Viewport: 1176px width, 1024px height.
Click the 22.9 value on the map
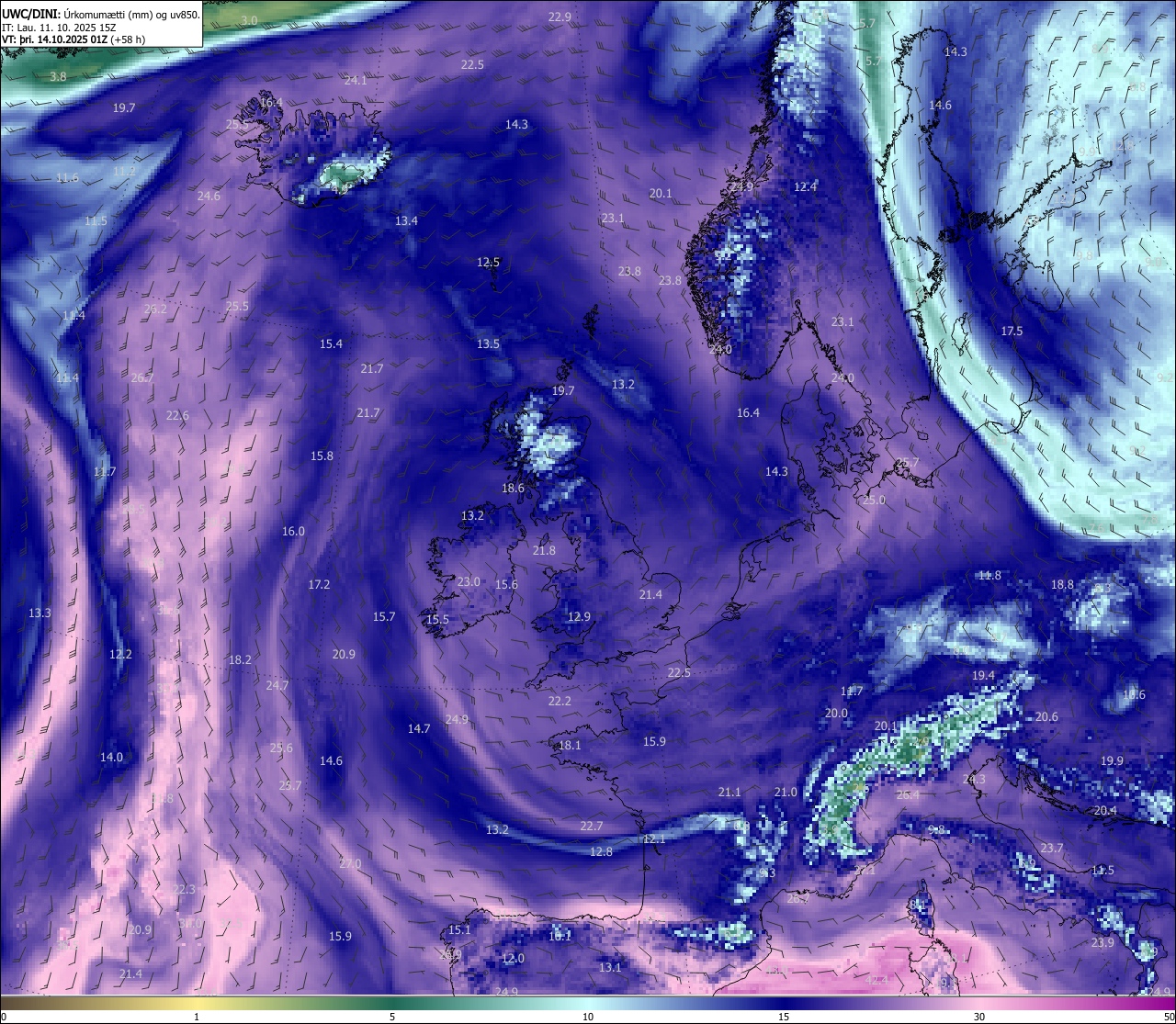(x=560, y=17)
